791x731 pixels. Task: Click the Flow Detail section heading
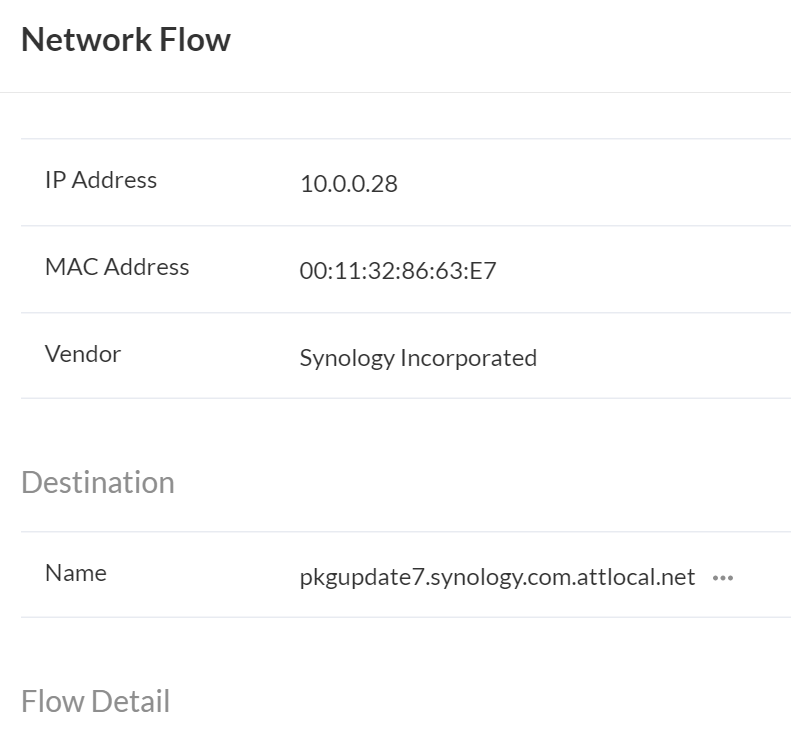(95, 701)
